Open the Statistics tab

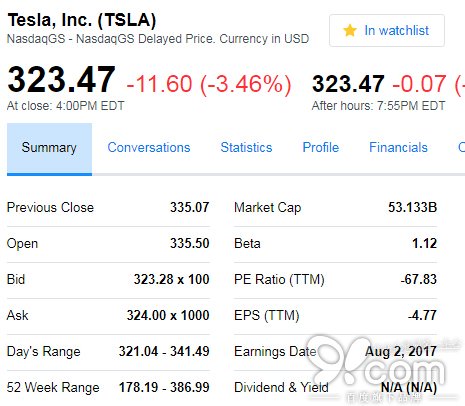(x=246, y=147)
